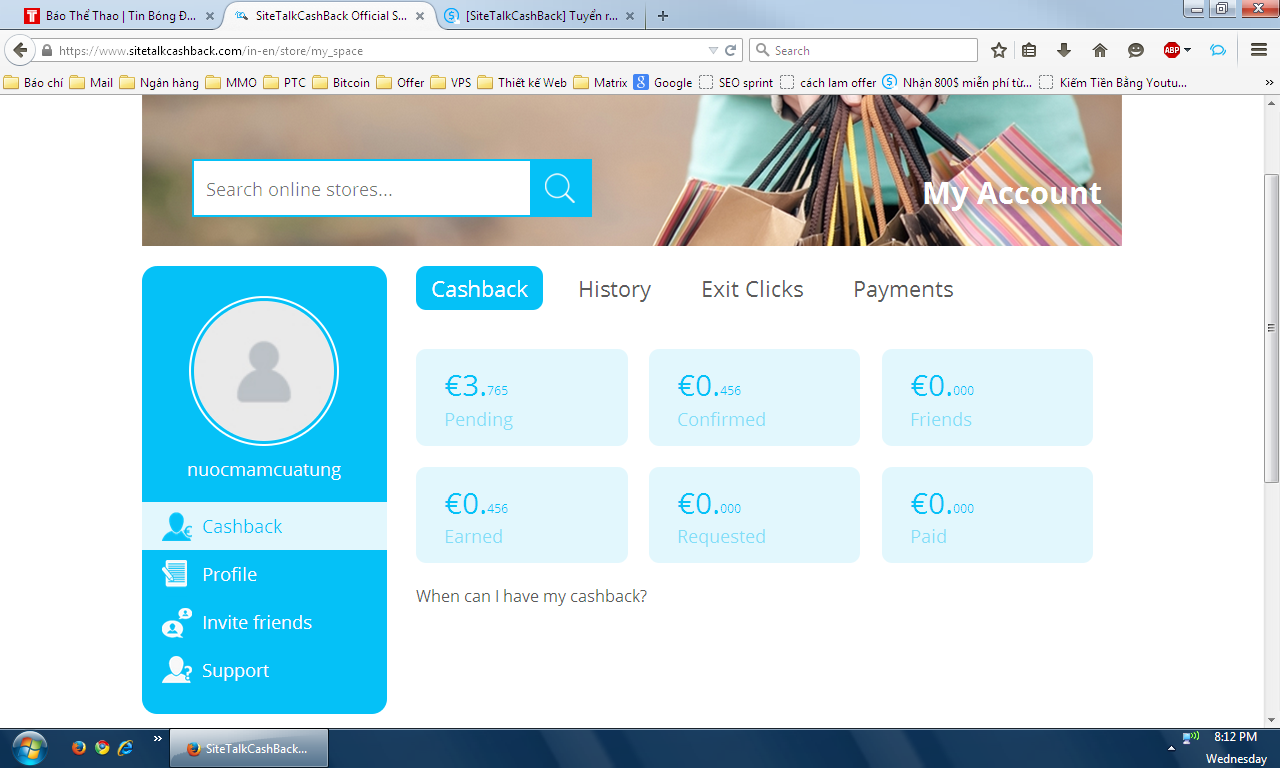Open the Mail bookmark folder
Viewport: 1280px width, 768px height.
point(91,83)
